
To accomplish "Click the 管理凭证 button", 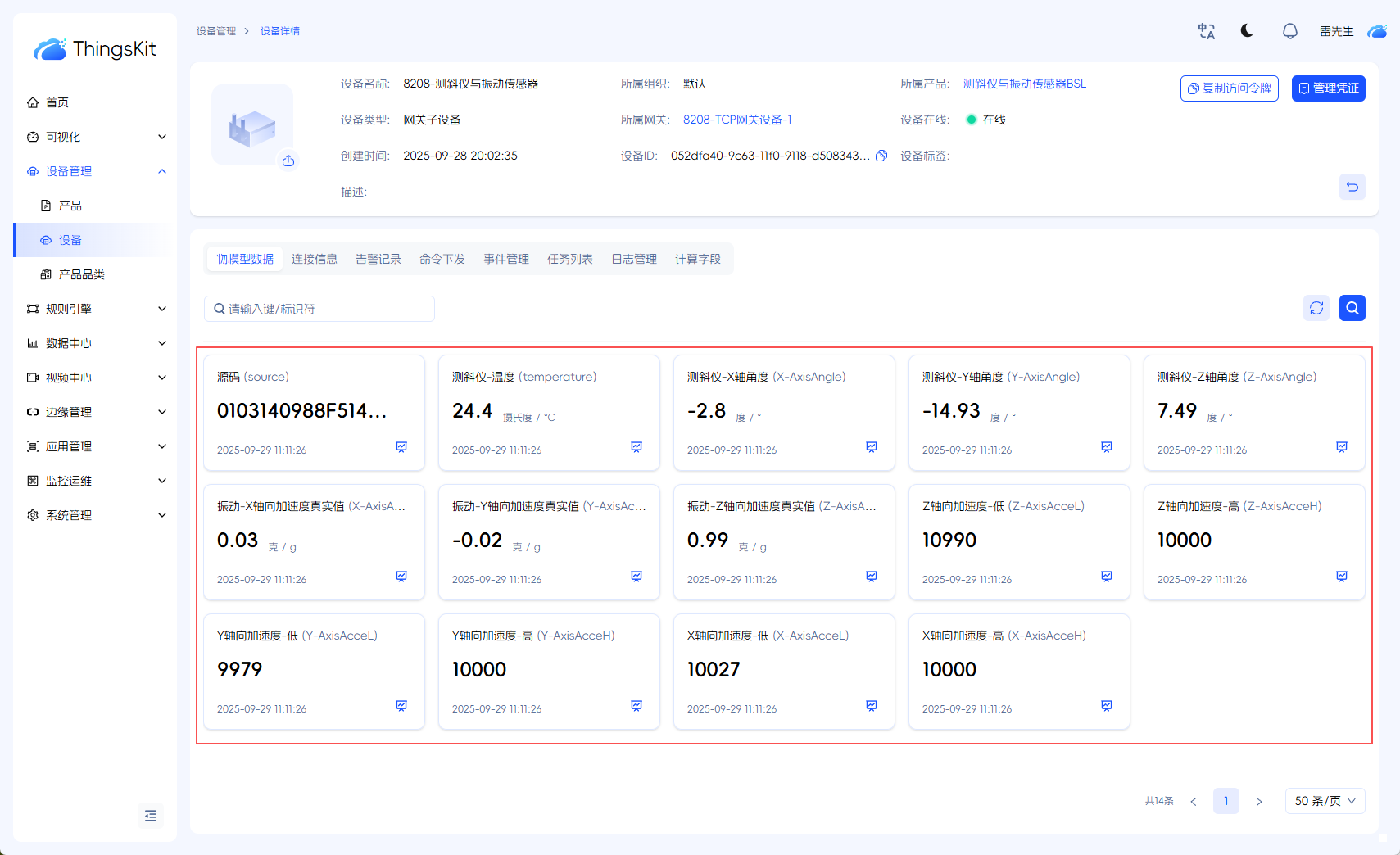I will point(1328,88).
